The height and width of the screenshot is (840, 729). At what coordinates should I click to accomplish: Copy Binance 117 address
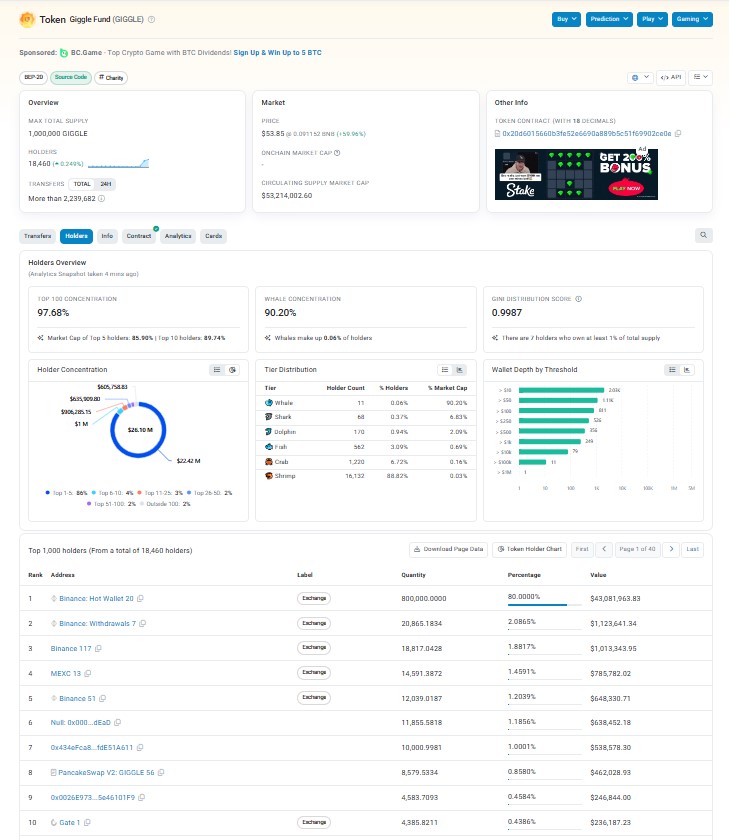(x=98, y=648)
